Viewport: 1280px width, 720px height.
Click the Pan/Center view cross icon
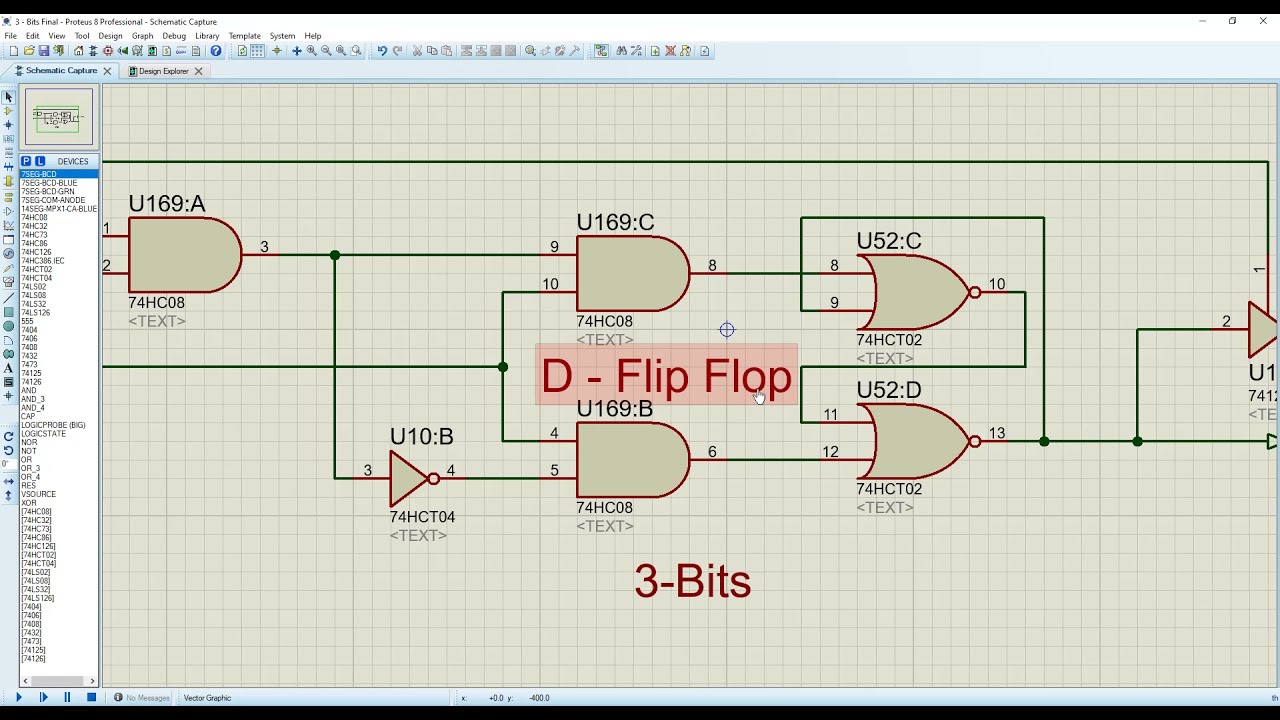296,51
